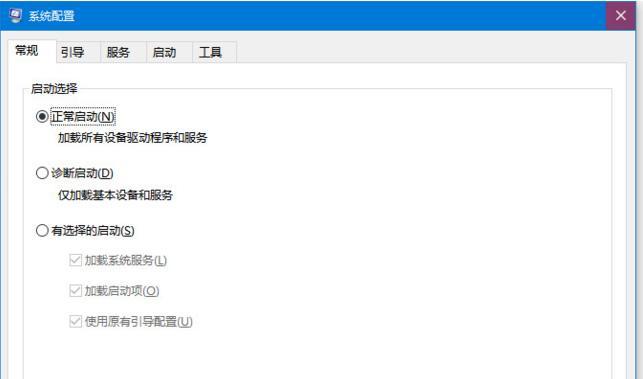Open the 工具 tab
This screenshot has height=379, width=643.
click(x=214, y=53)
